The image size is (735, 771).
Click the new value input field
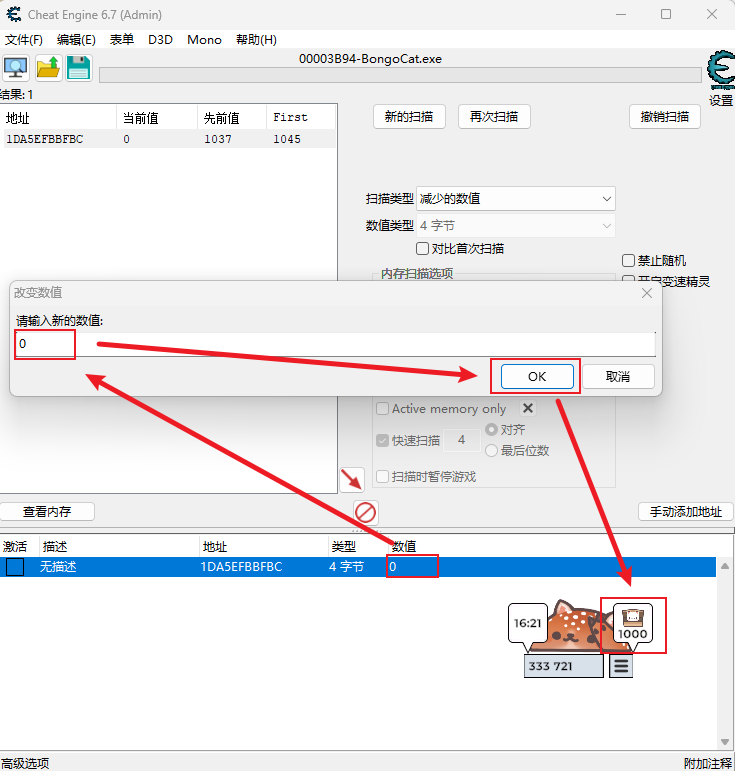coord(336,345)
